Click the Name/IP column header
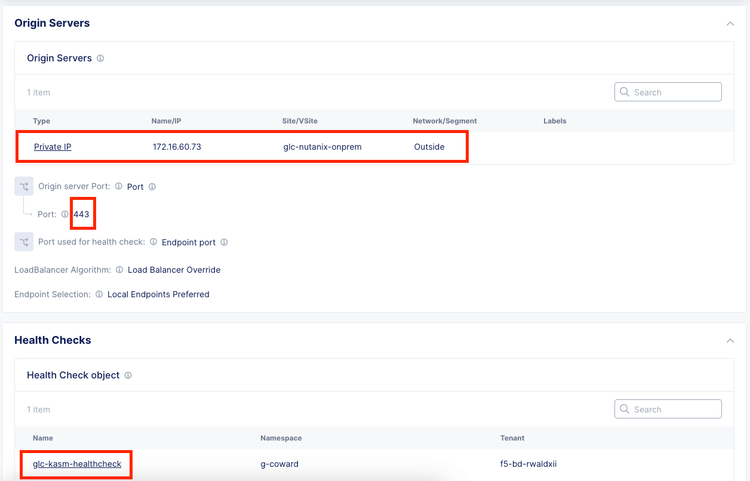The image size is (750, 481). 166,121
